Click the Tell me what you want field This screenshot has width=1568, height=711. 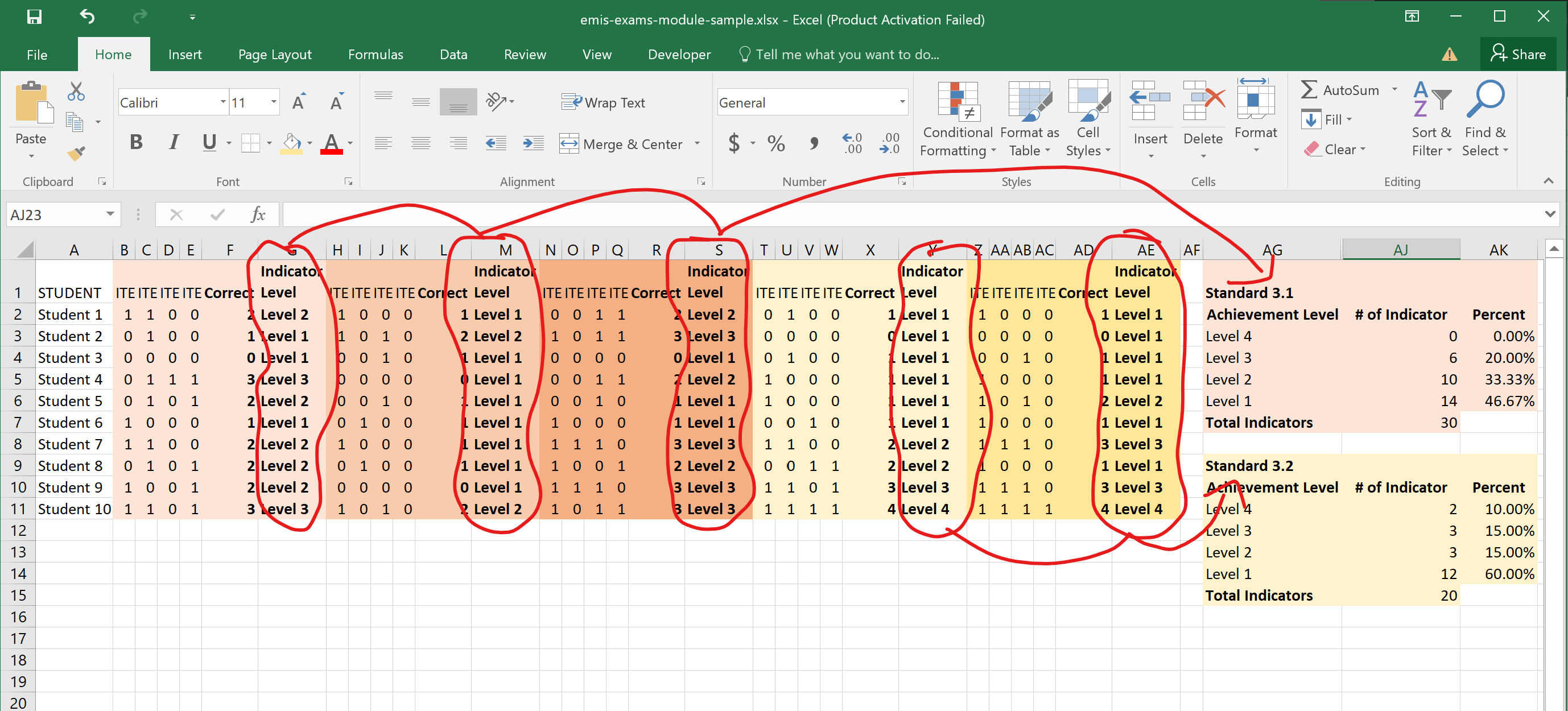click(x=847, y=54)
